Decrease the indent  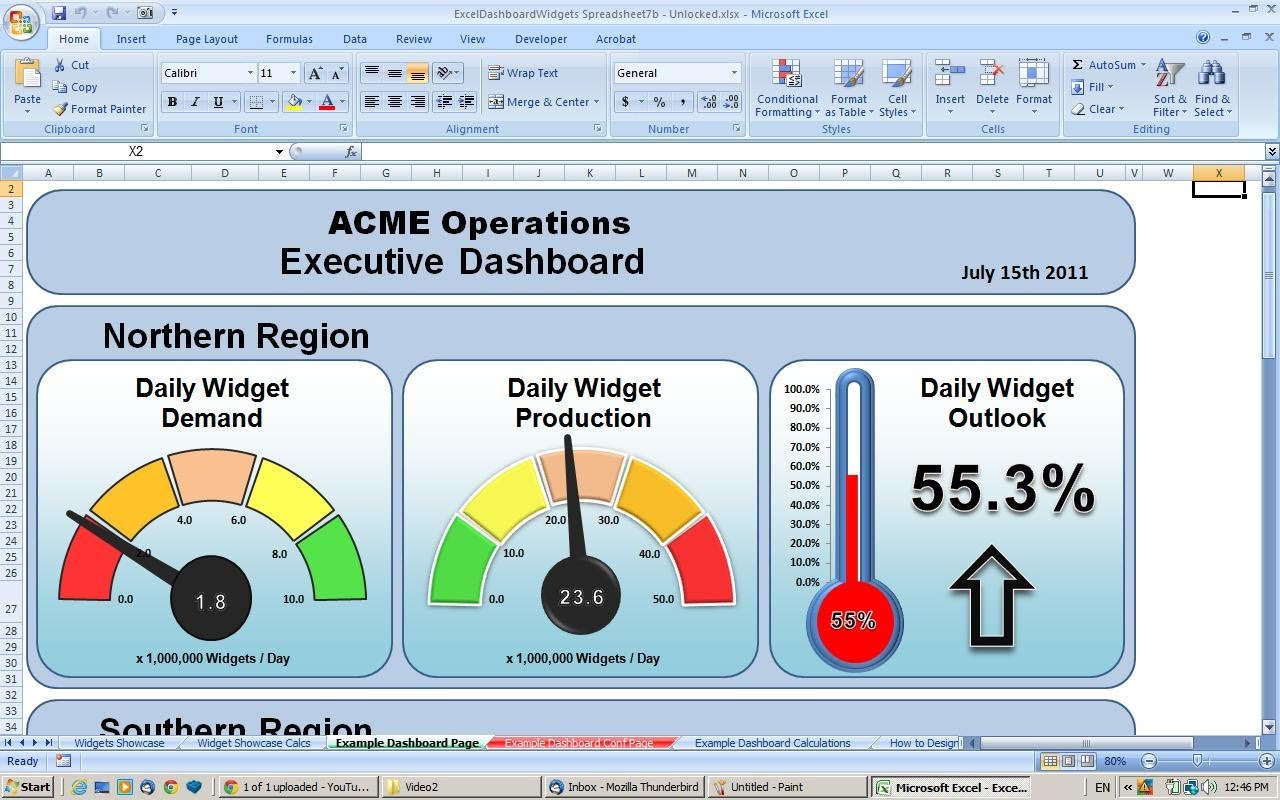tap(444, 102)
